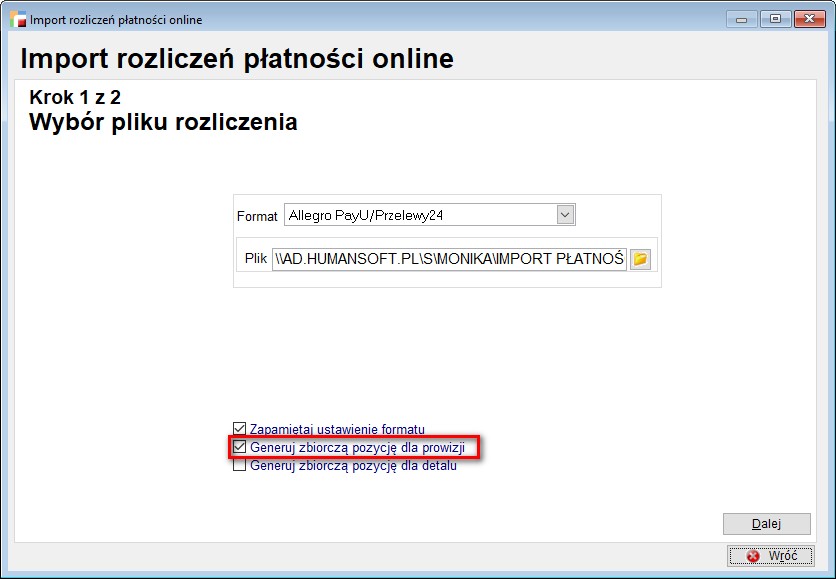Enable Generuj zbiorczą pozycję dla detalu

pos(239,465)
